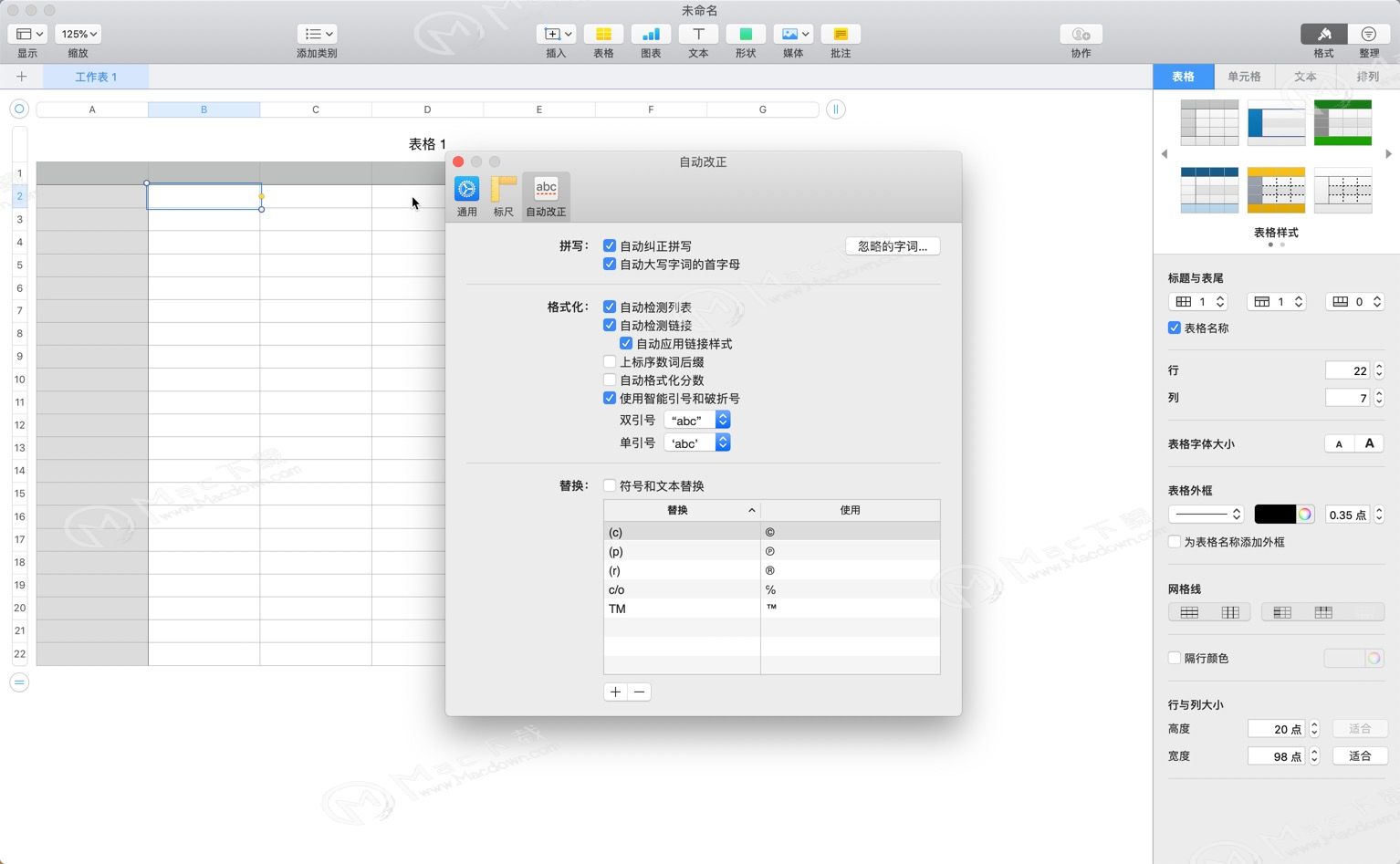1400x864 pixels.
Task: Open 通用 general preferences pane
Action: coord(466,196)
